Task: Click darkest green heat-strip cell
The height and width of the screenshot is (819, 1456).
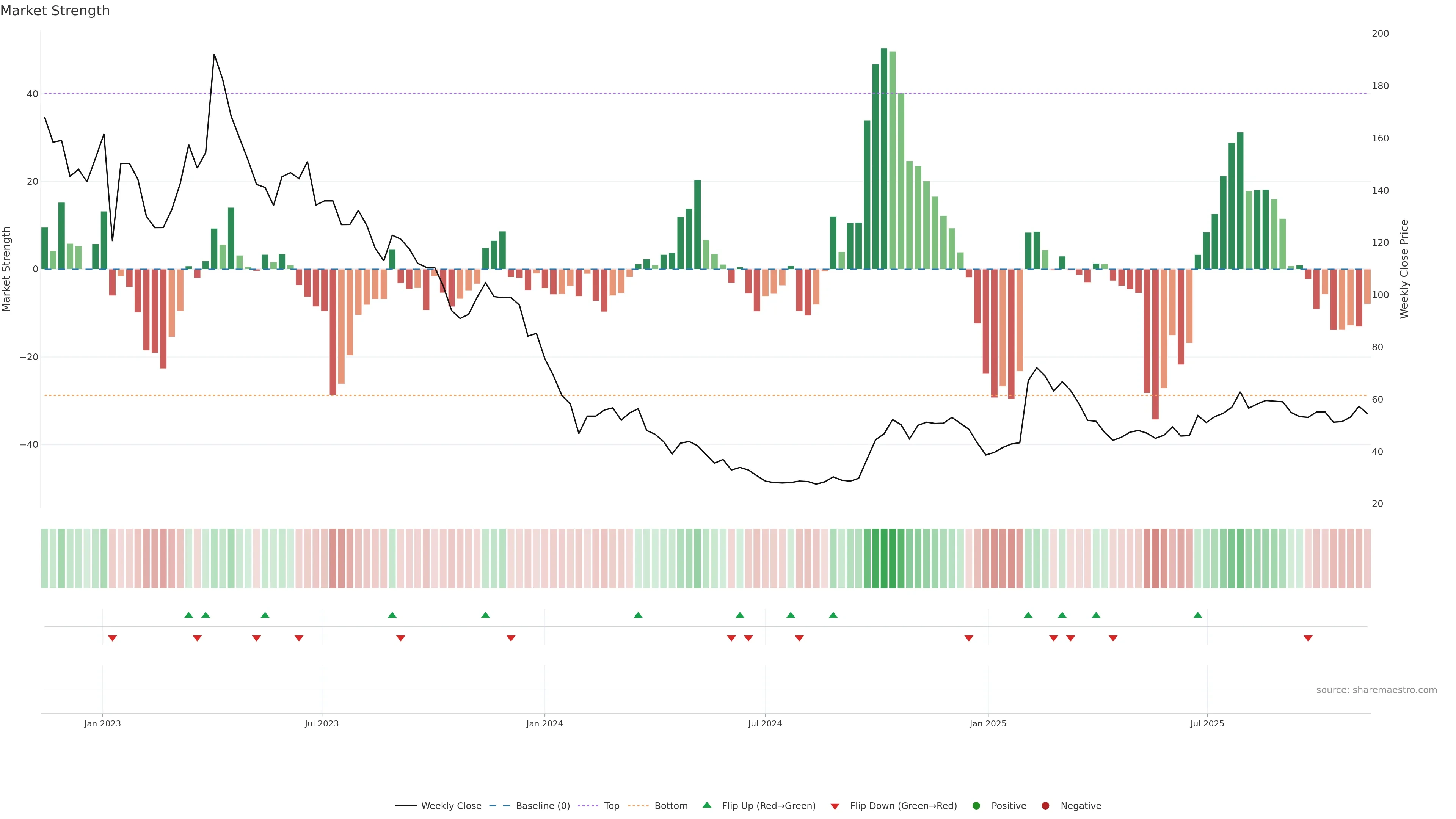Action: pyautogui.click(x=884, y=559)
